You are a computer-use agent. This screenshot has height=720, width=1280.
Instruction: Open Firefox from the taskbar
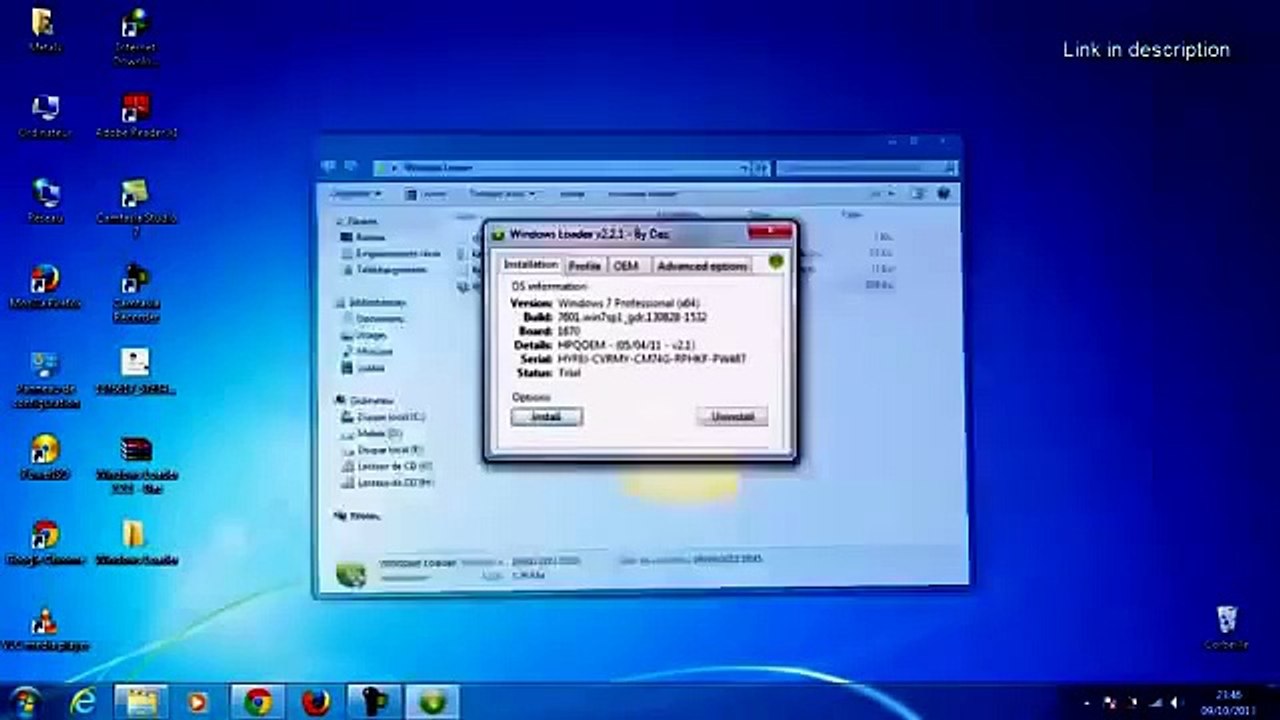[x=316, y=702]
